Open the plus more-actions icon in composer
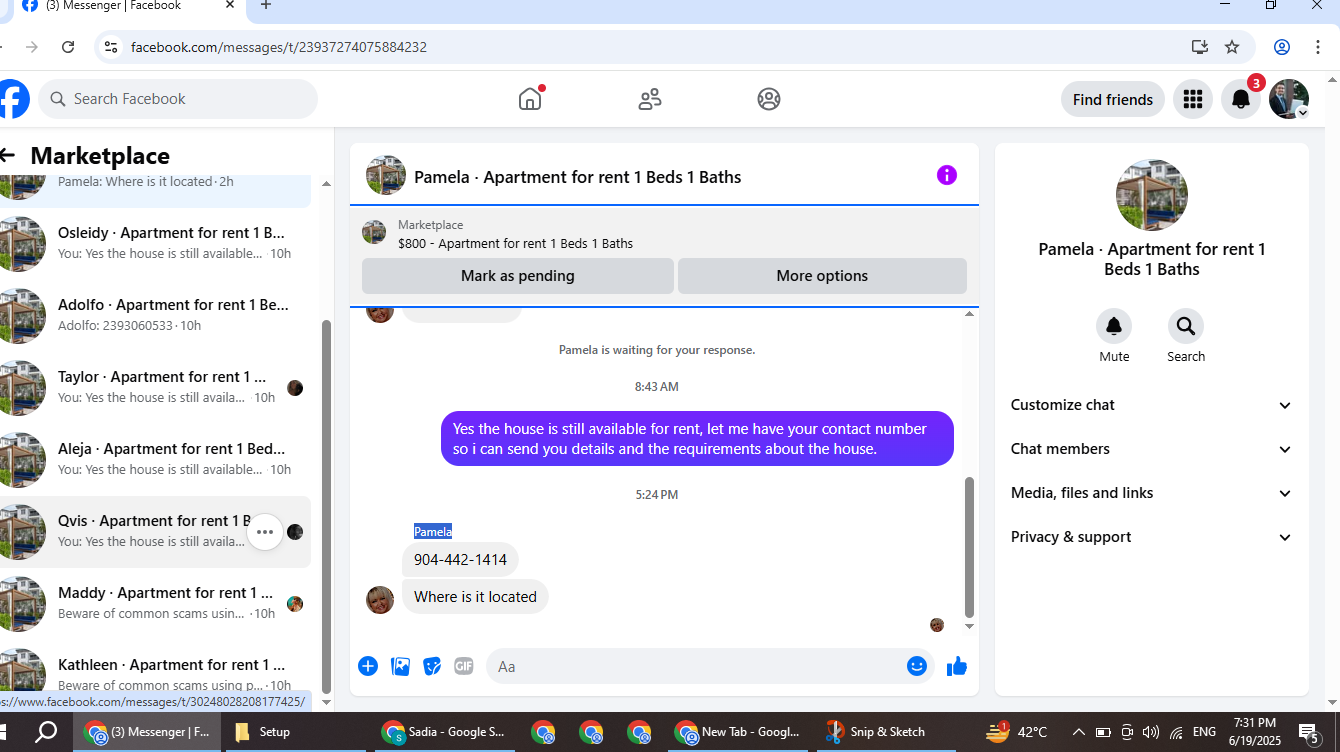This screenshot has width=1340, height=752. click(x=368, y=666)
